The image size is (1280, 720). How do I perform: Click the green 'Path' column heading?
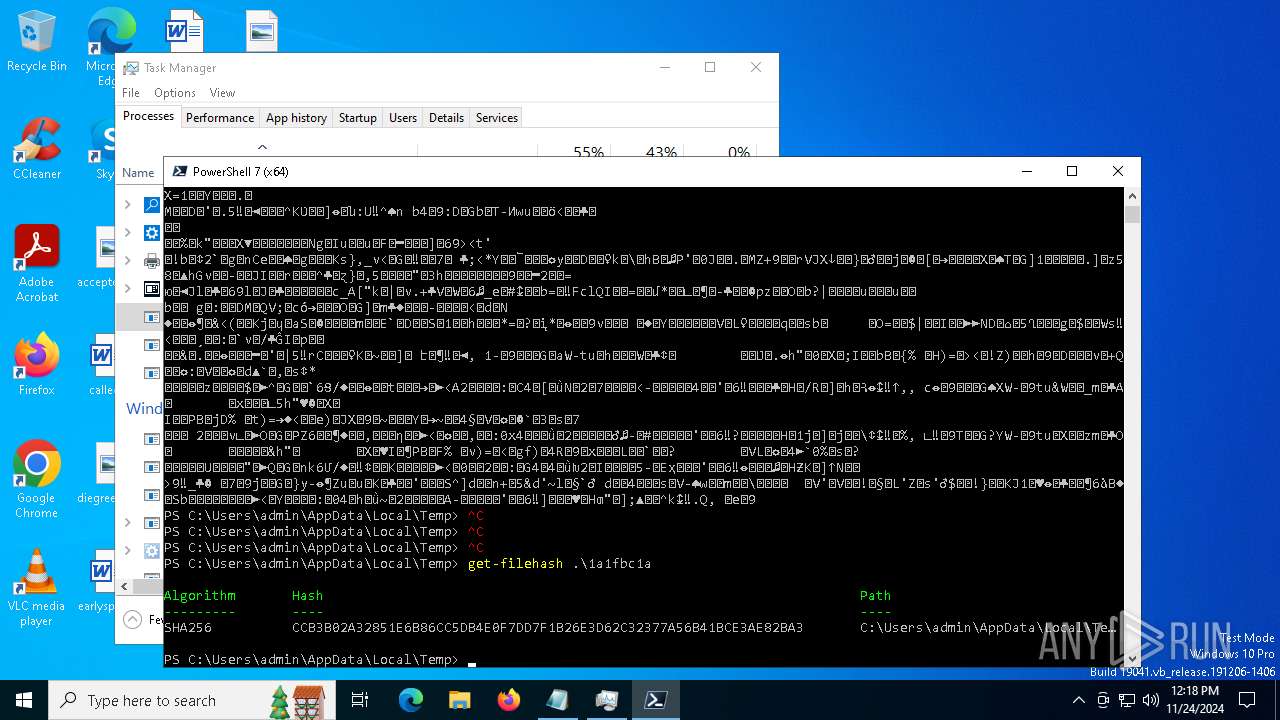(x=875, y=596)
